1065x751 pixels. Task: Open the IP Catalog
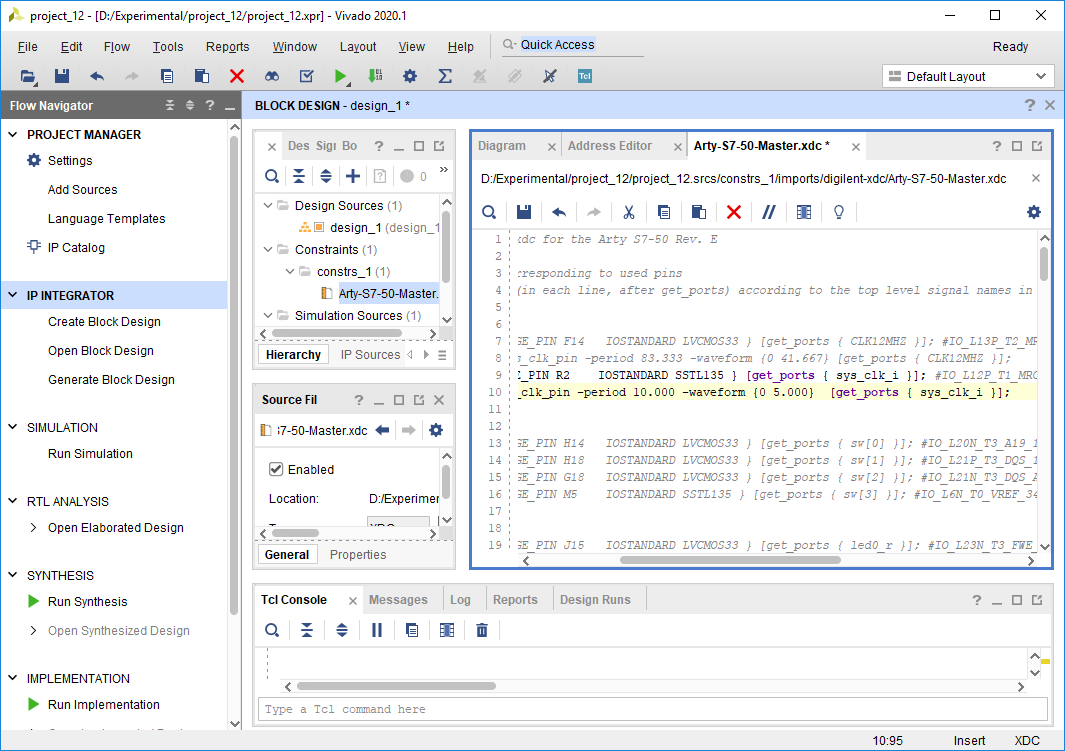point(76,248)
